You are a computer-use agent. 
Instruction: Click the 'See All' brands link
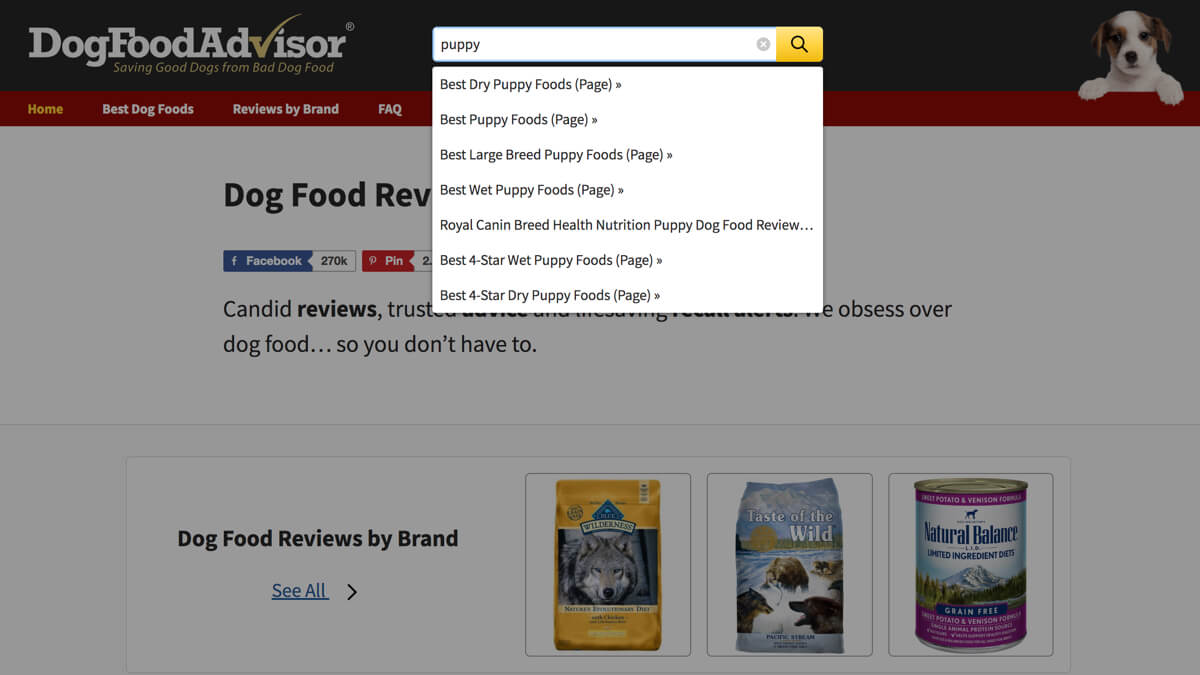click(x=299, y=591)
